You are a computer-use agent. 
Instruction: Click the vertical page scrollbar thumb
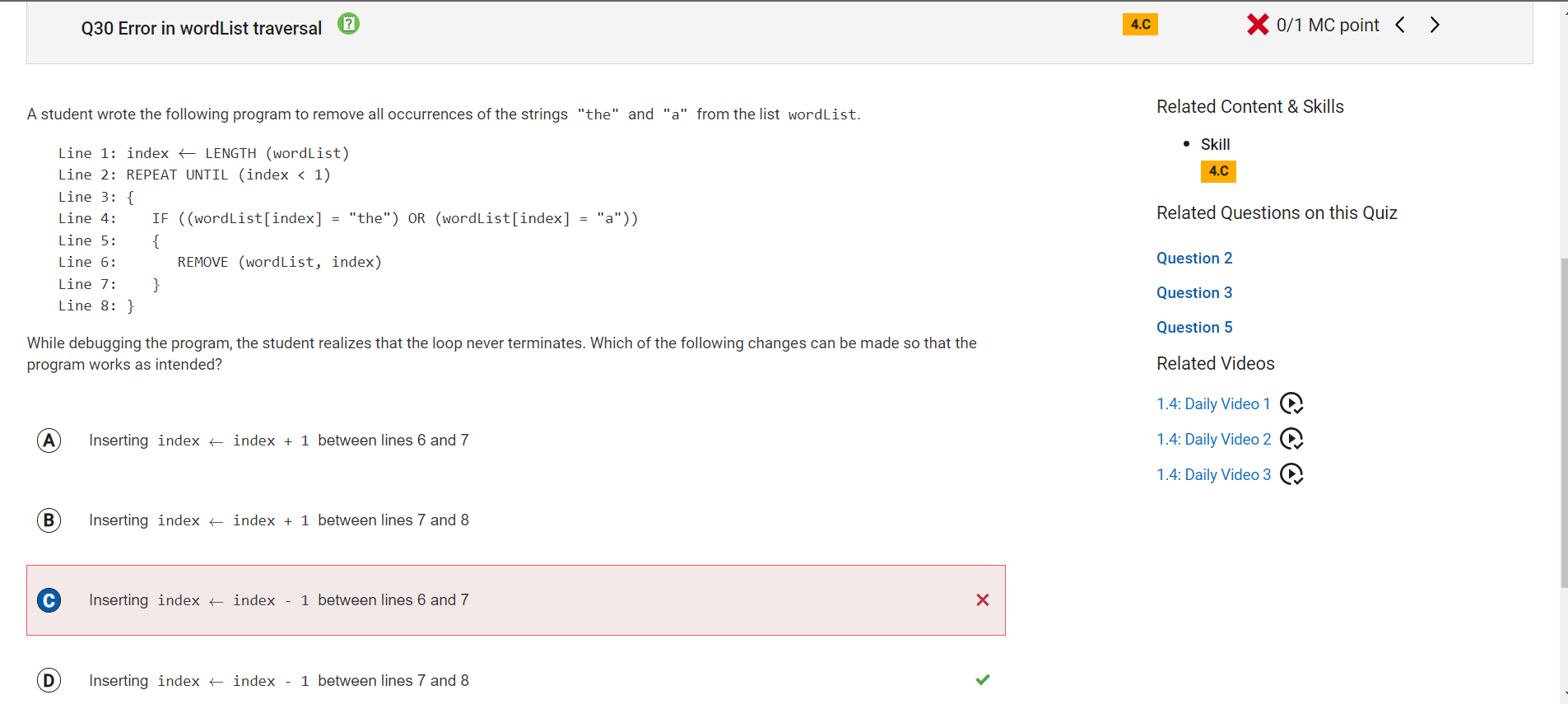tap(1564, 423)
